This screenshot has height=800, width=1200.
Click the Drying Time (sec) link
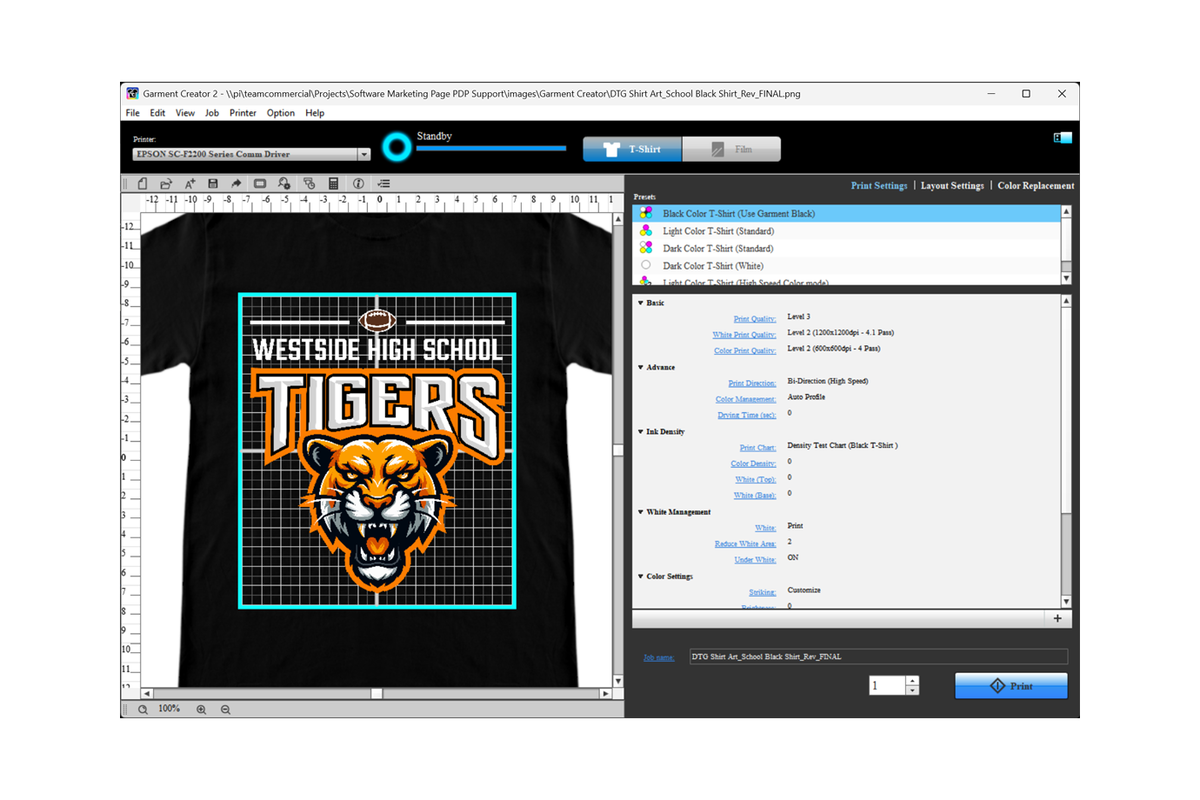(747, 415)
